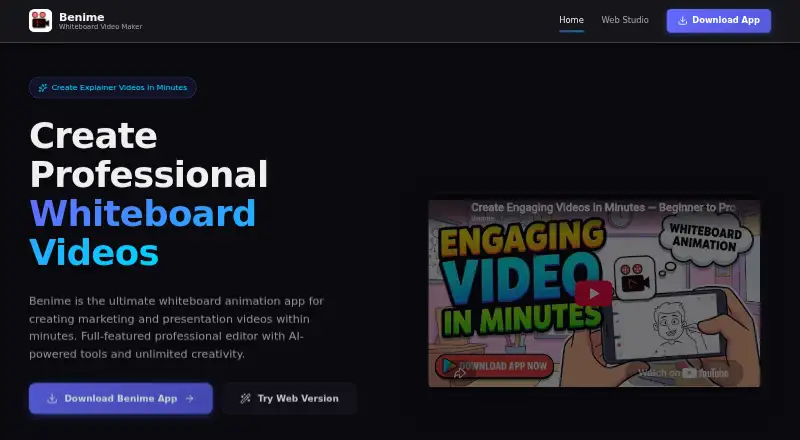Play the YouTube video with red play button

click(x=594, y=294)
